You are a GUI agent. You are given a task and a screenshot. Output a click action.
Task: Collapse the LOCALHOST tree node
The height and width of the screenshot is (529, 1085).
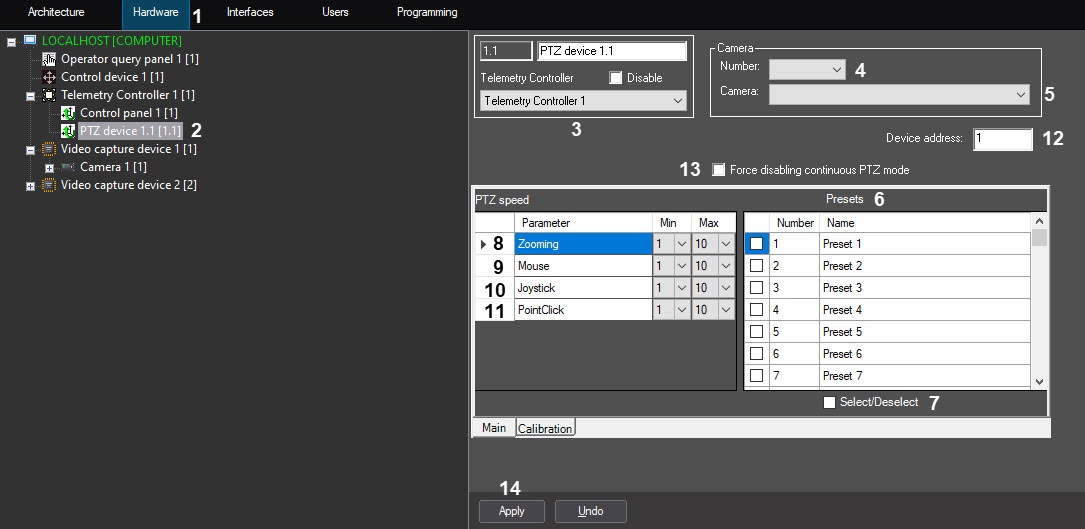(x=11, y=42)
